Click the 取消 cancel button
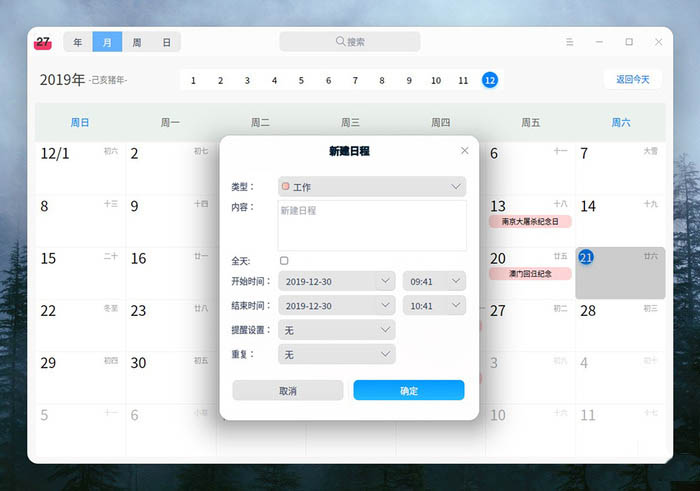Screen dimensions: 700x491 tap(288, 391)
